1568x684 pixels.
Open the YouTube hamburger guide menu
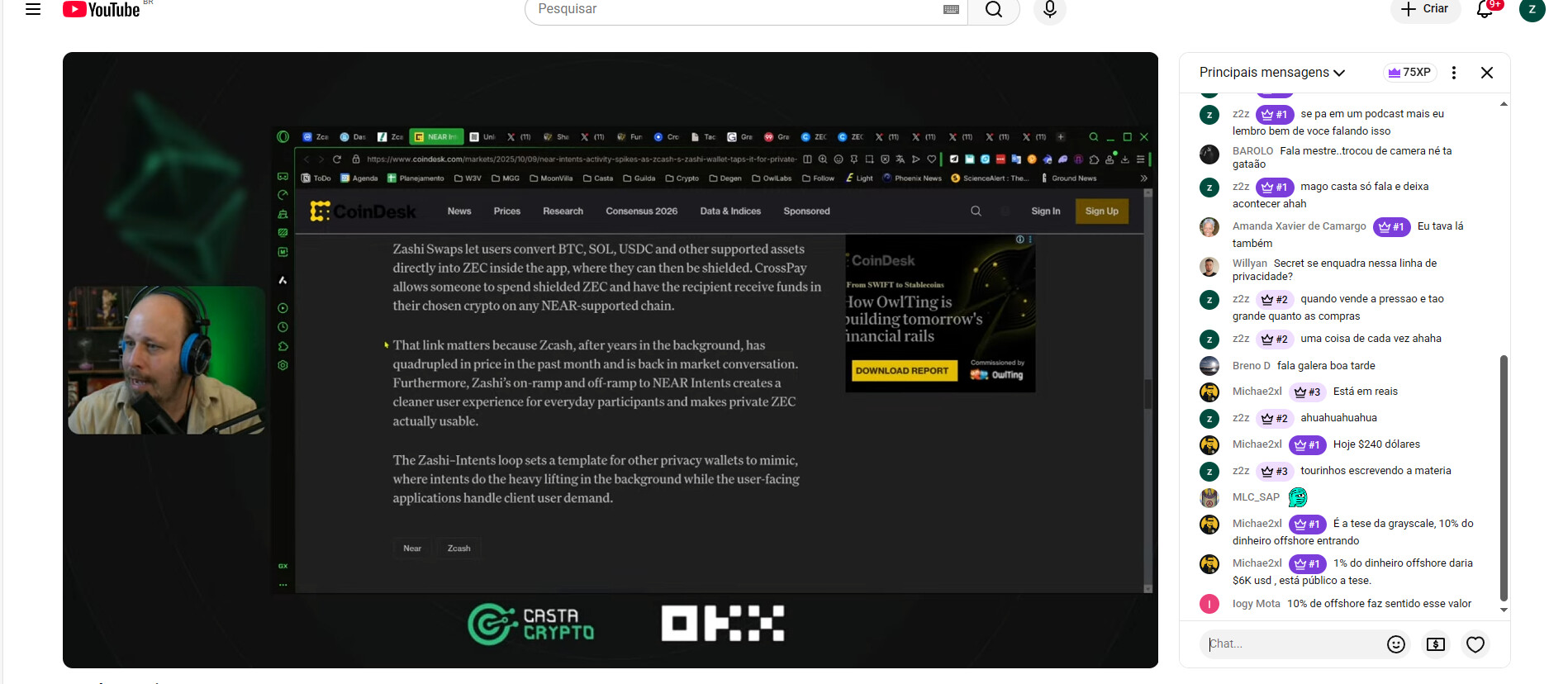(x=33, y=9)
